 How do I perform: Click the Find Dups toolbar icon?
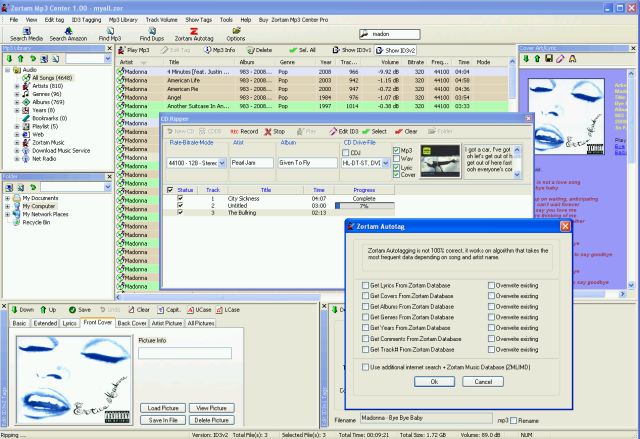[151, 33]
